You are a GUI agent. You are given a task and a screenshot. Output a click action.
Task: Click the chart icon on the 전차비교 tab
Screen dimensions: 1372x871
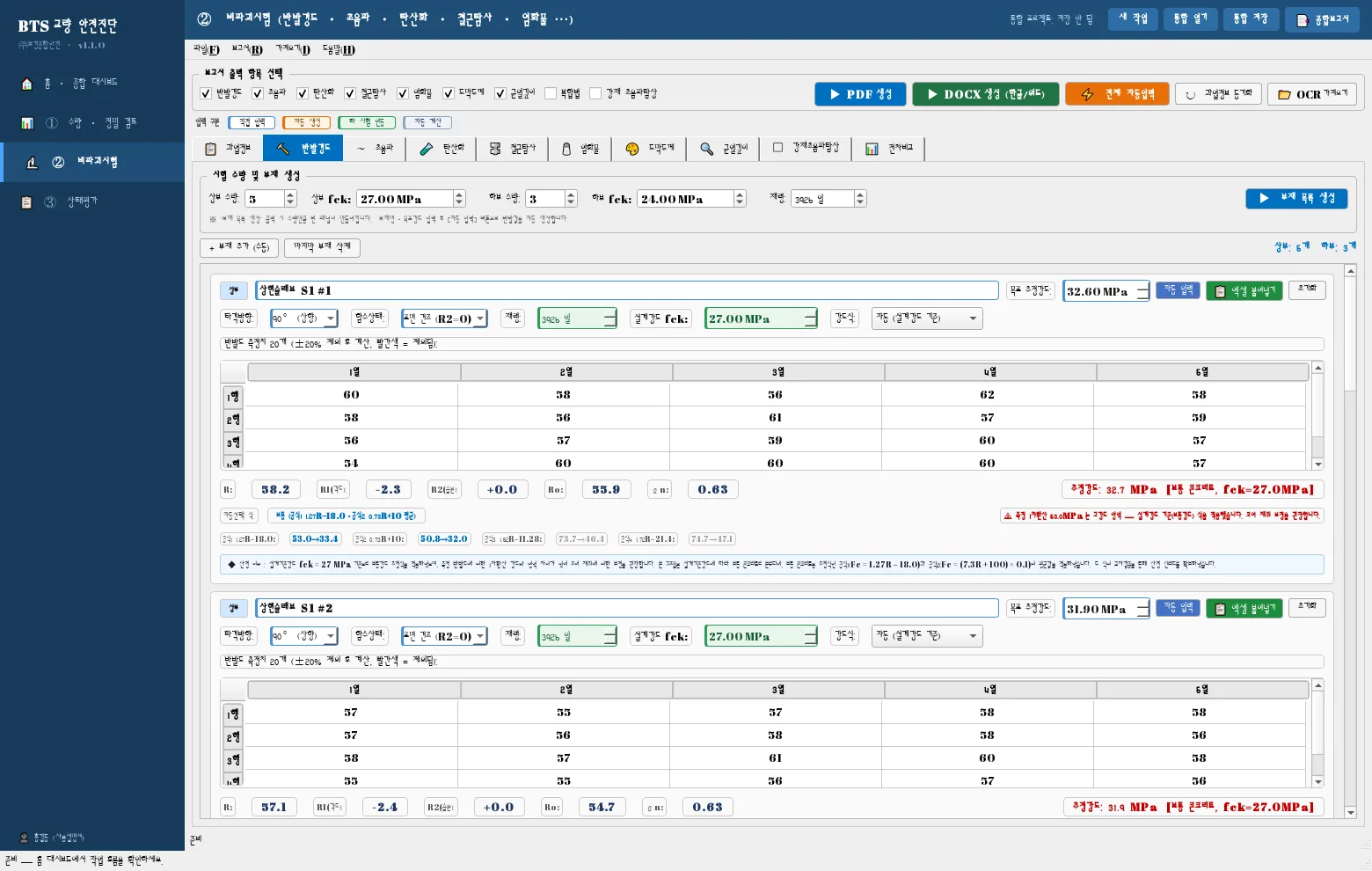click(x=872, y=149)
